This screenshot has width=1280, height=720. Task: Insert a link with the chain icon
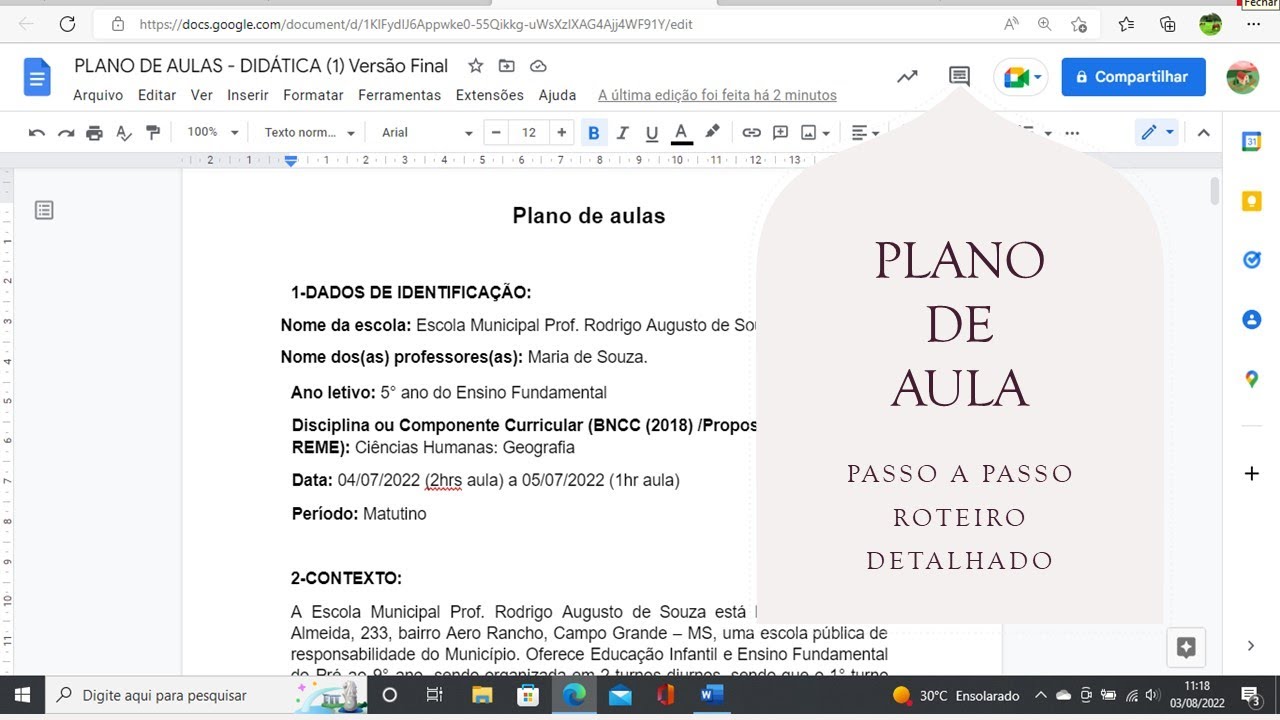click(751, 132)
